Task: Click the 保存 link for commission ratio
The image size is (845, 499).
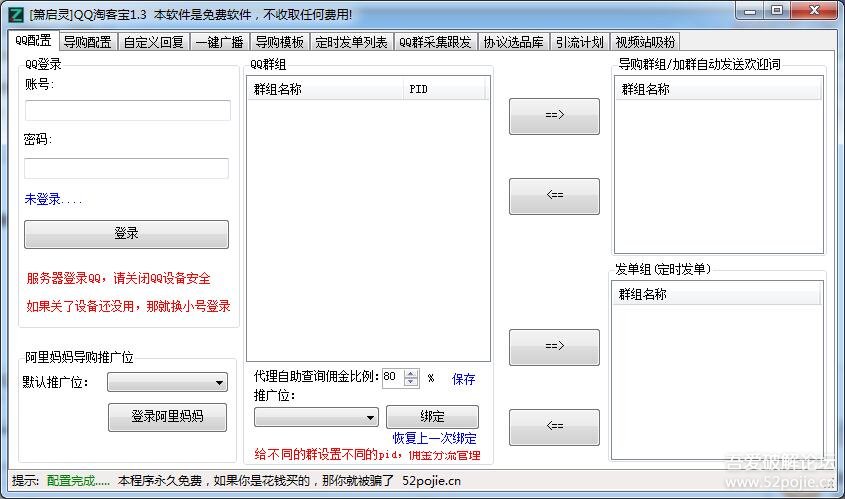Action: click(x=463, y=379)
